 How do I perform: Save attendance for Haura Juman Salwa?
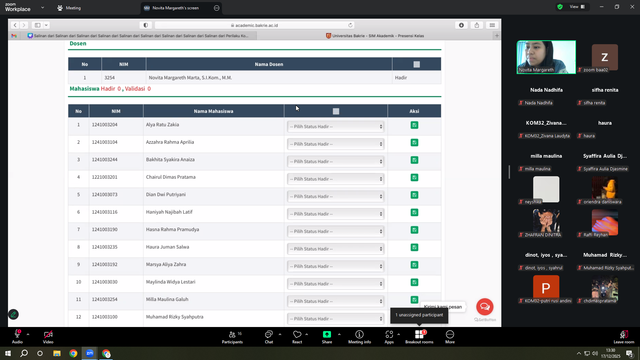tap(414, 247)
